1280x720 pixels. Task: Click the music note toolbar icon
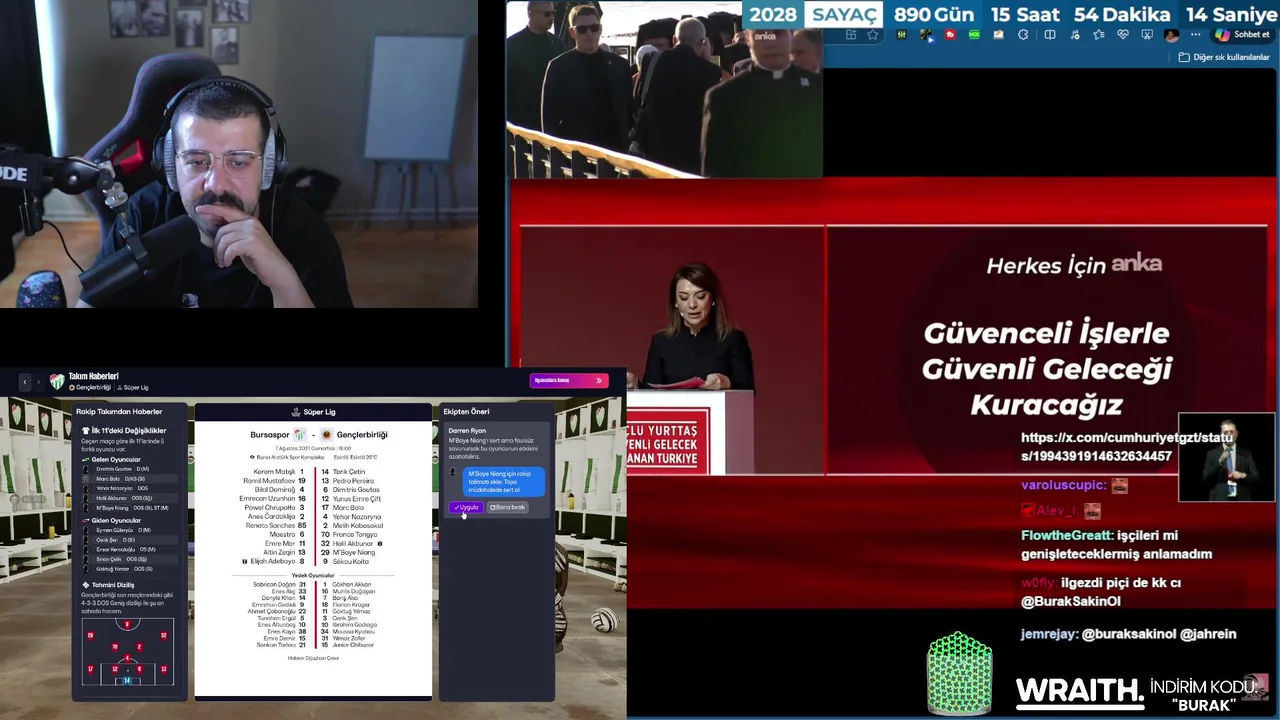pos(1075,35)
